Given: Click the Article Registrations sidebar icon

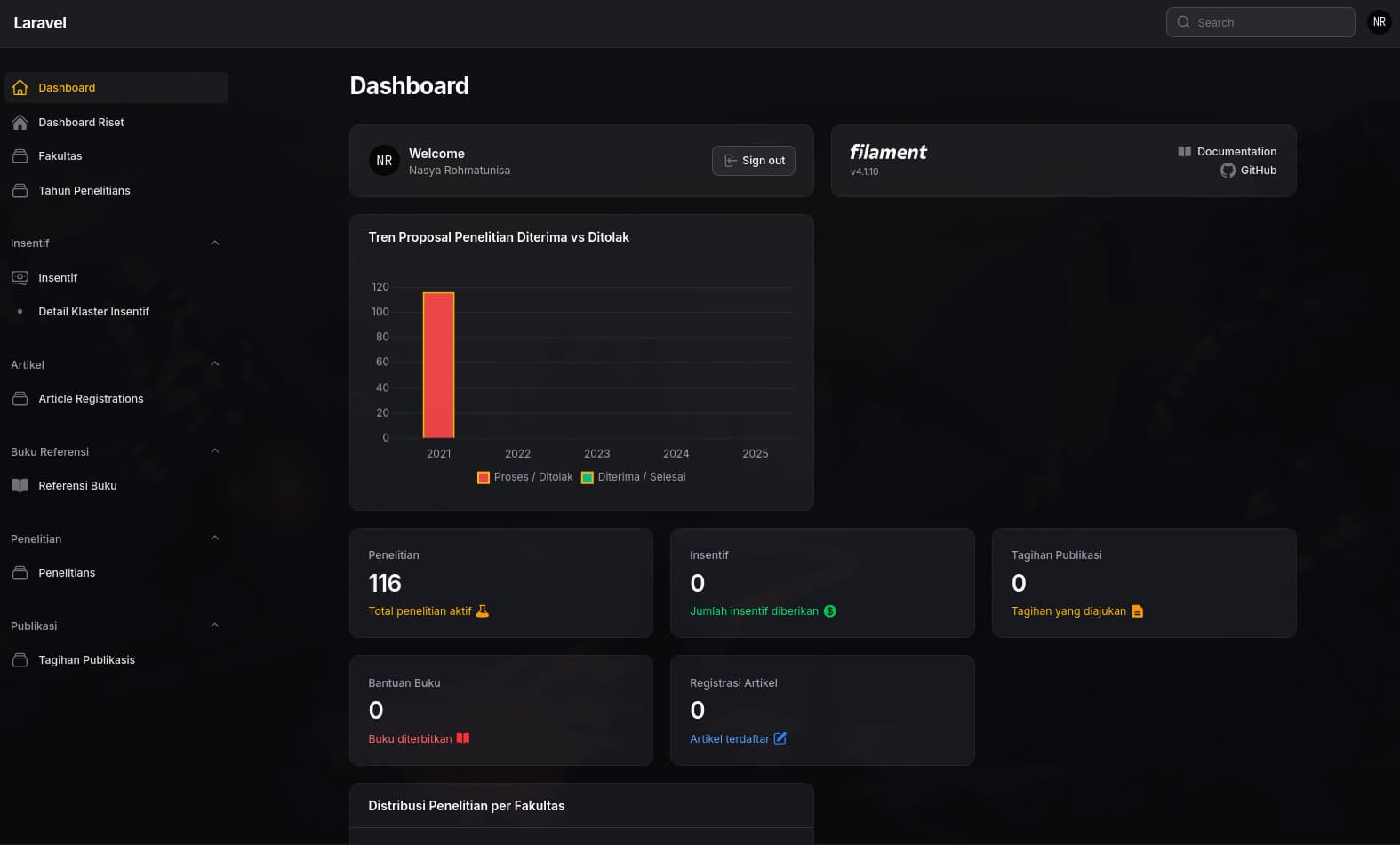Looking at the screenshot, I should 20,398.
